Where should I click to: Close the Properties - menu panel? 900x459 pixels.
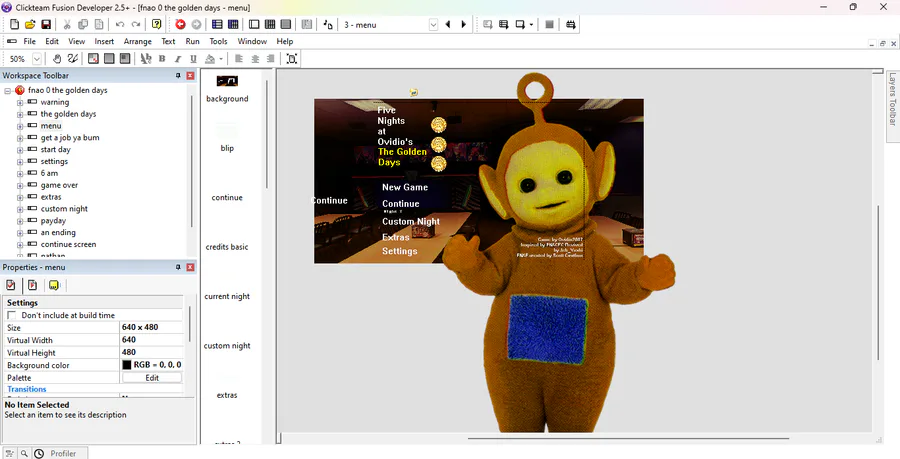[x=190, y=267]
